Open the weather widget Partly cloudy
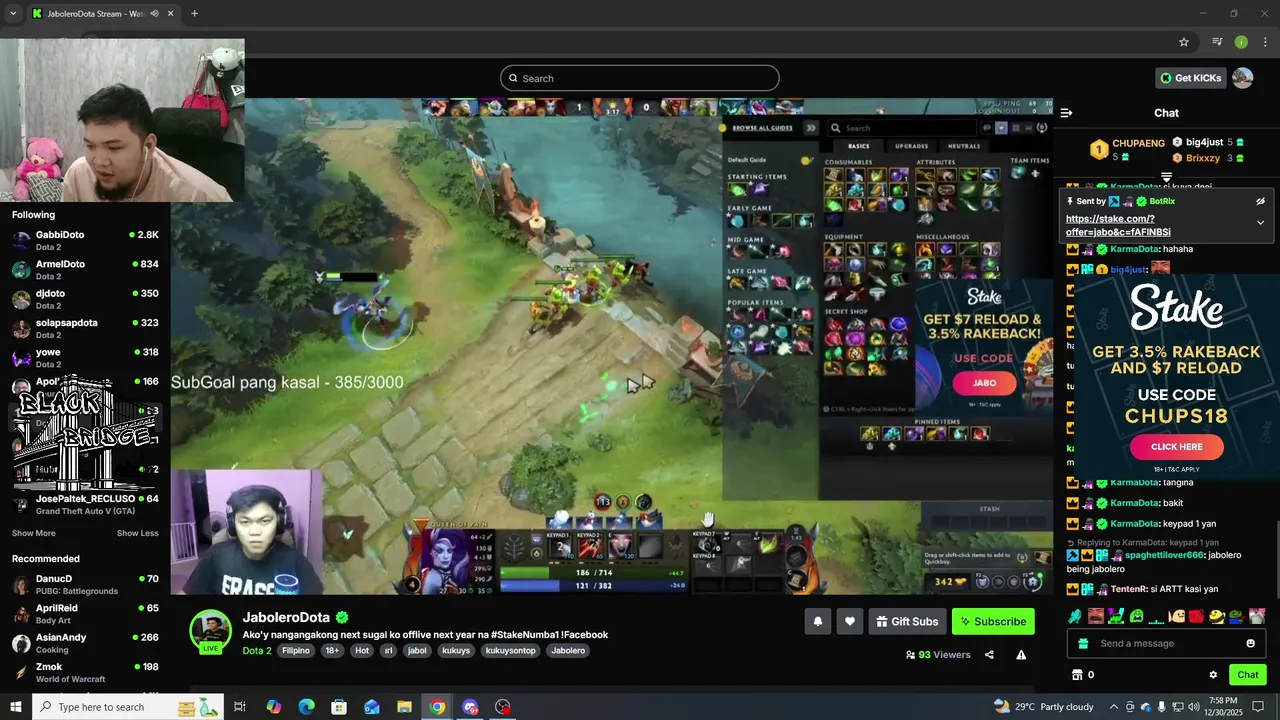Image resolution: width=1280 pixels, height=720 pixels. [x=1043, y=707]
